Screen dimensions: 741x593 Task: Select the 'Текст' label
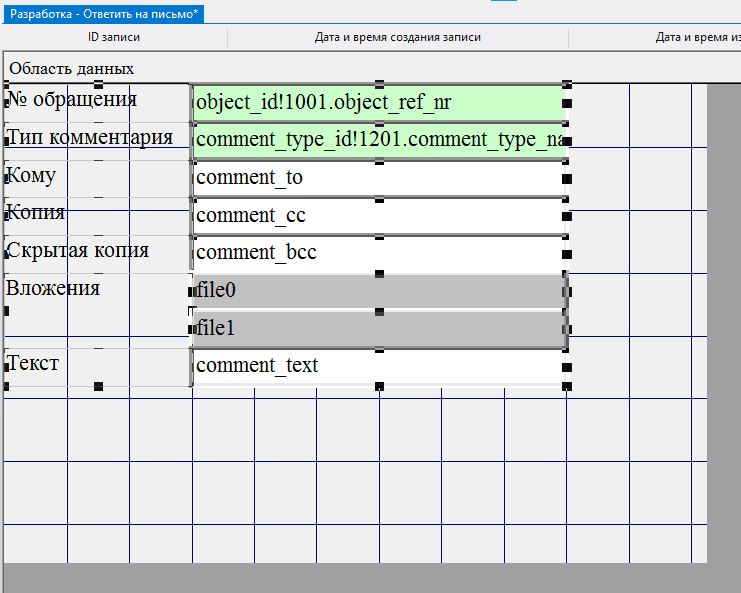tap(33, 363)
